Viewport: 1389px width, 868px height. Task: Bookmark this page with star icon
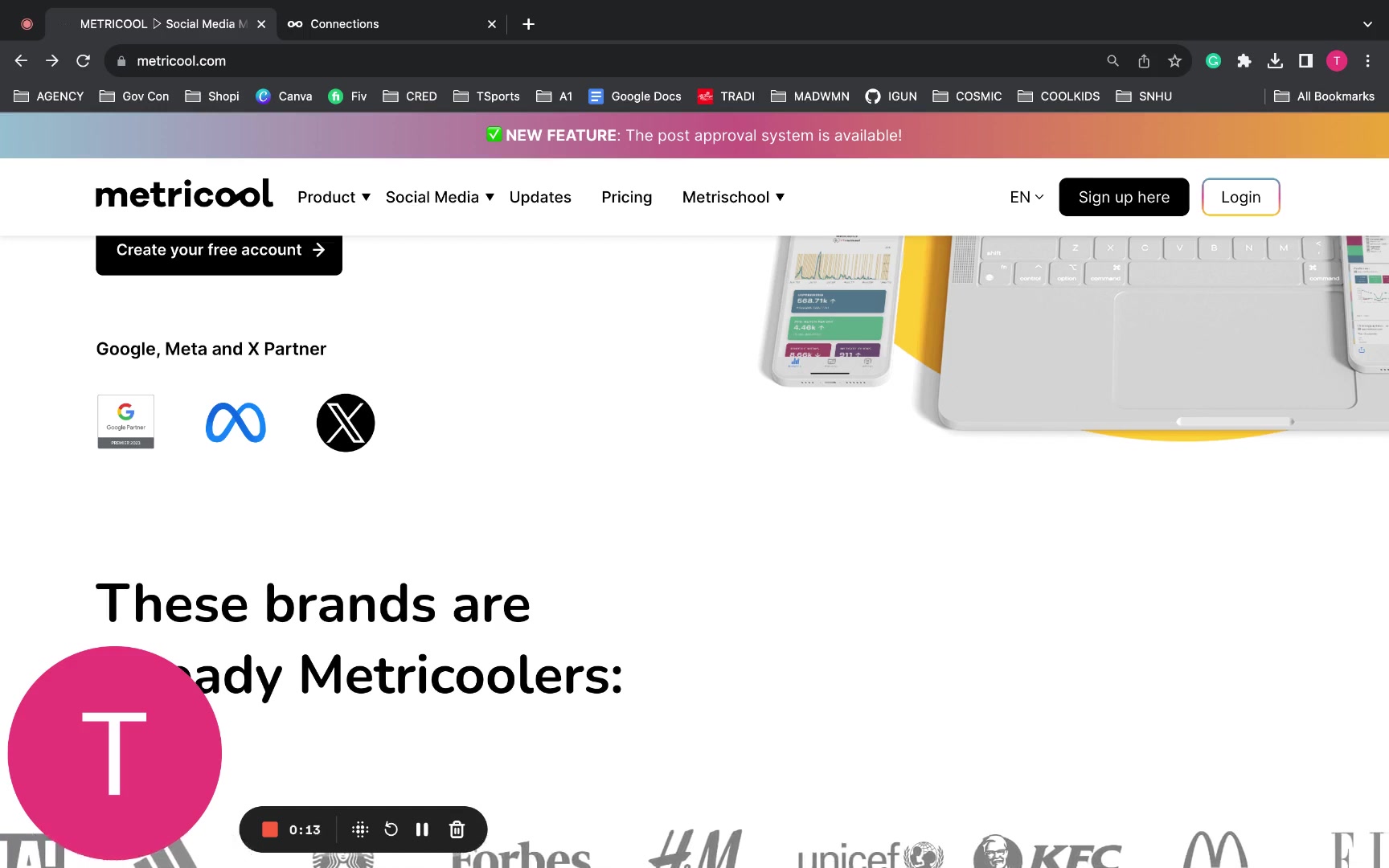[1174, 60]
